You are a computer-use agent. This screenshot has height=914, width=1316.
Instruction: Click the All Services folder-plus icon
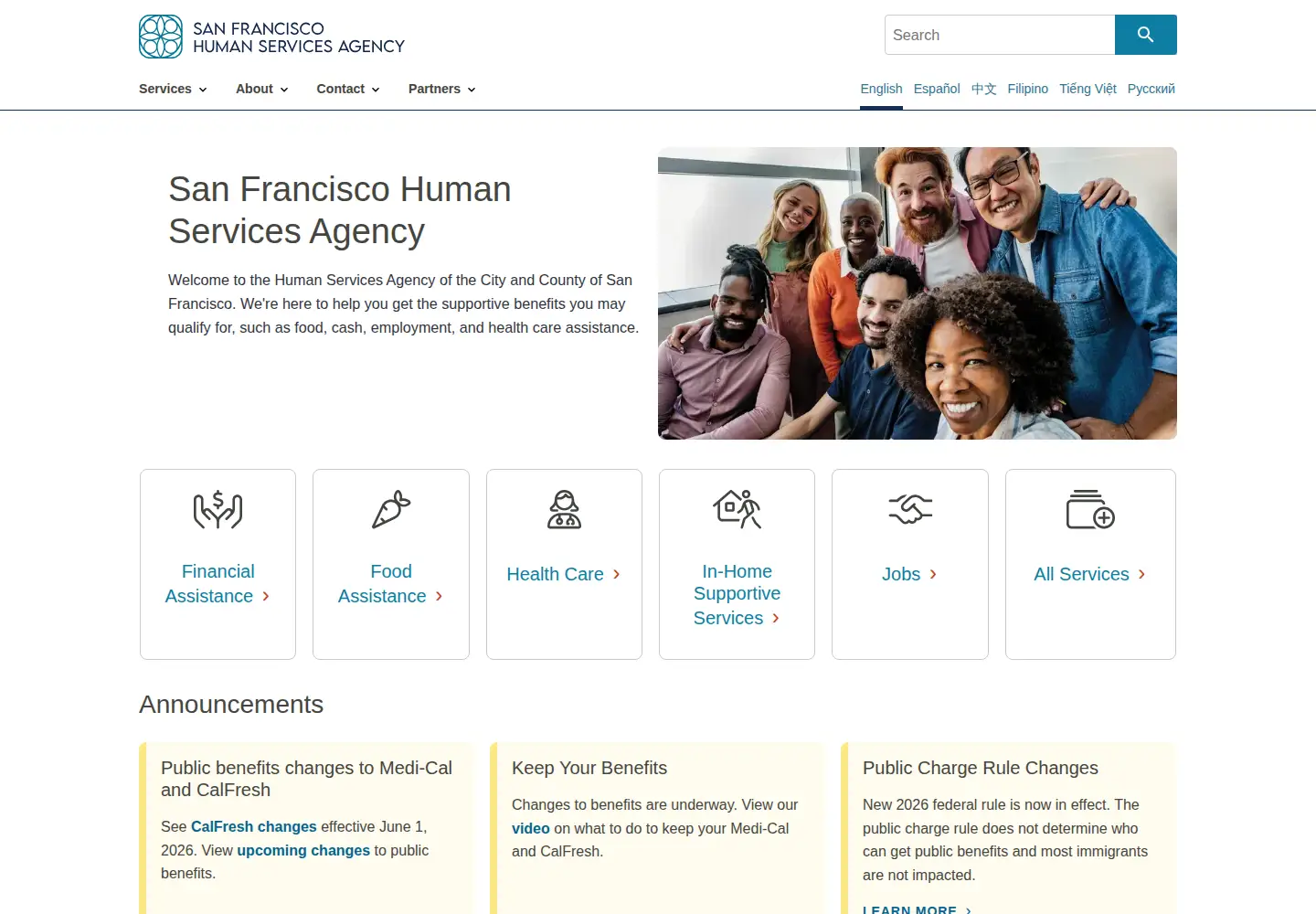(1090, 510)
